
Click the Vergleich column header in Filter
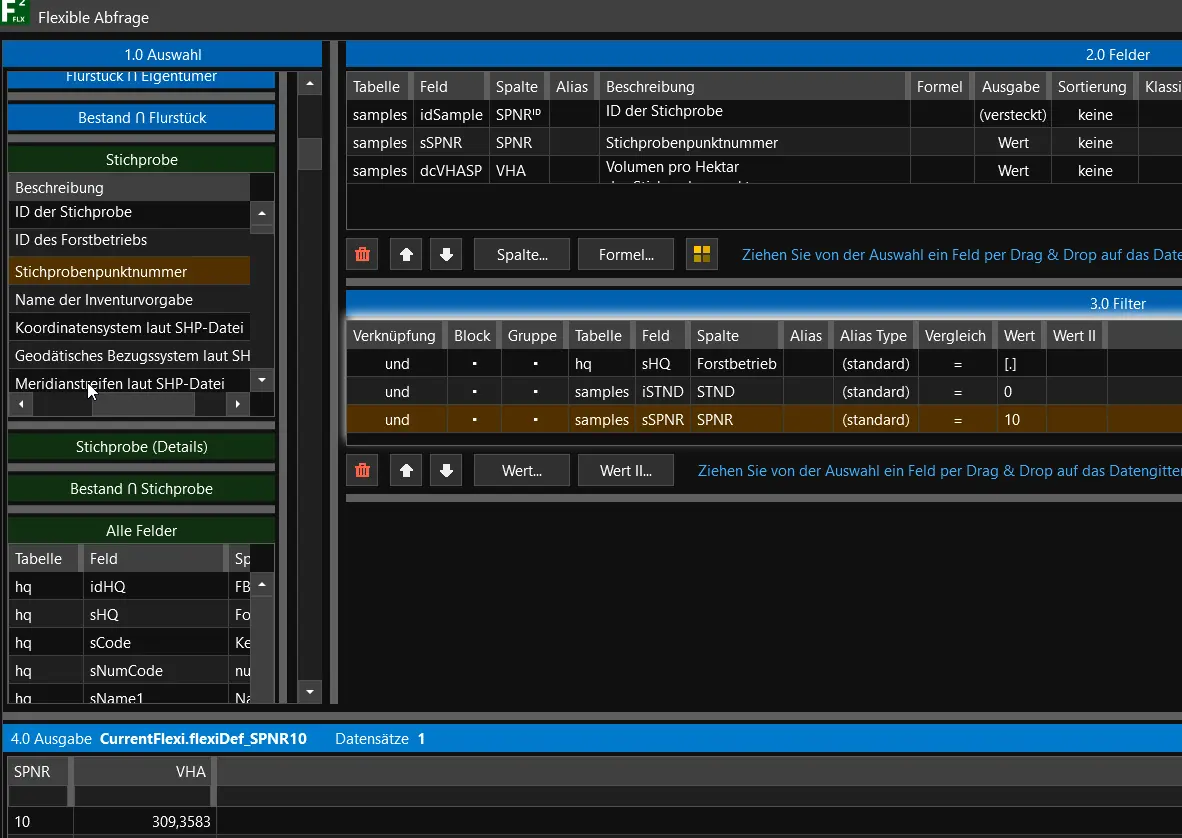955,336
